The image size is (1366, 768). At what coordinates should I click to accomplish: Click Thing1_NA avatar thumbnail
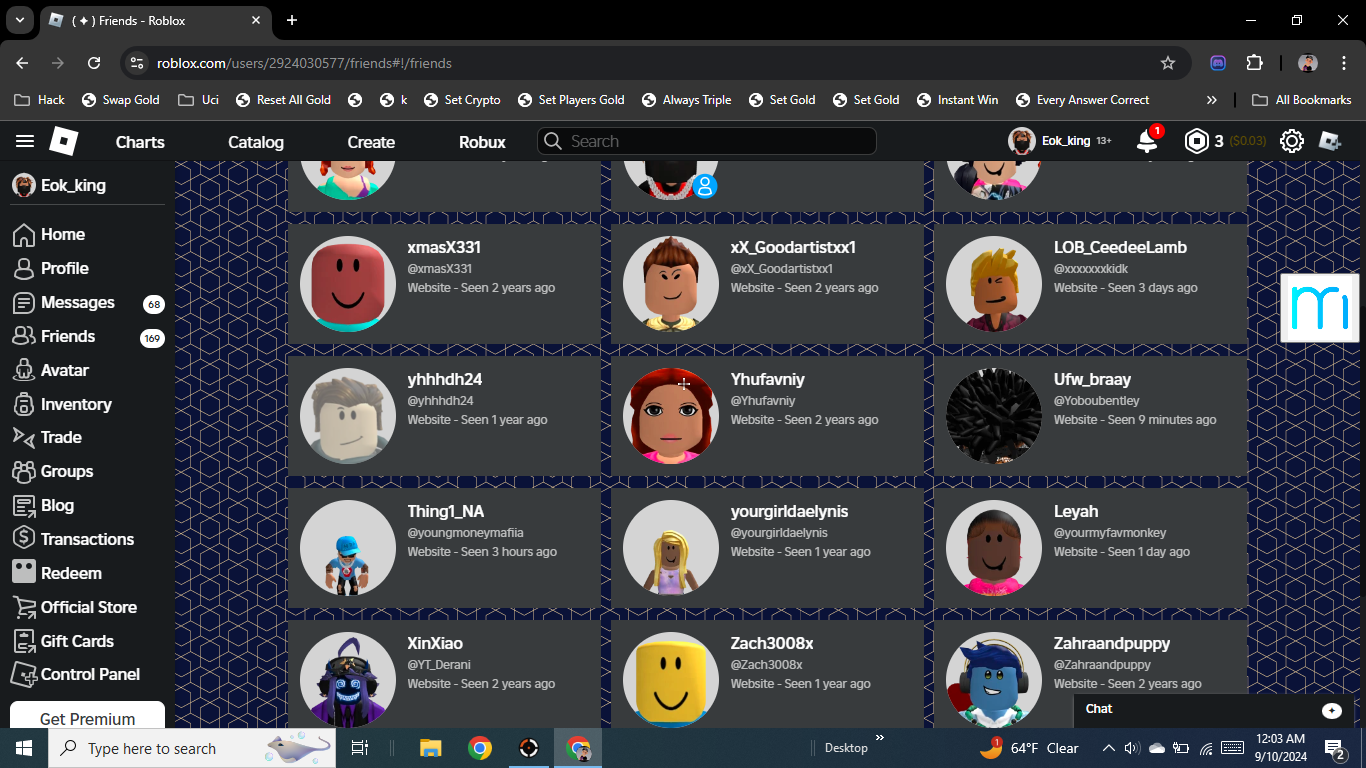click(348, 548)
